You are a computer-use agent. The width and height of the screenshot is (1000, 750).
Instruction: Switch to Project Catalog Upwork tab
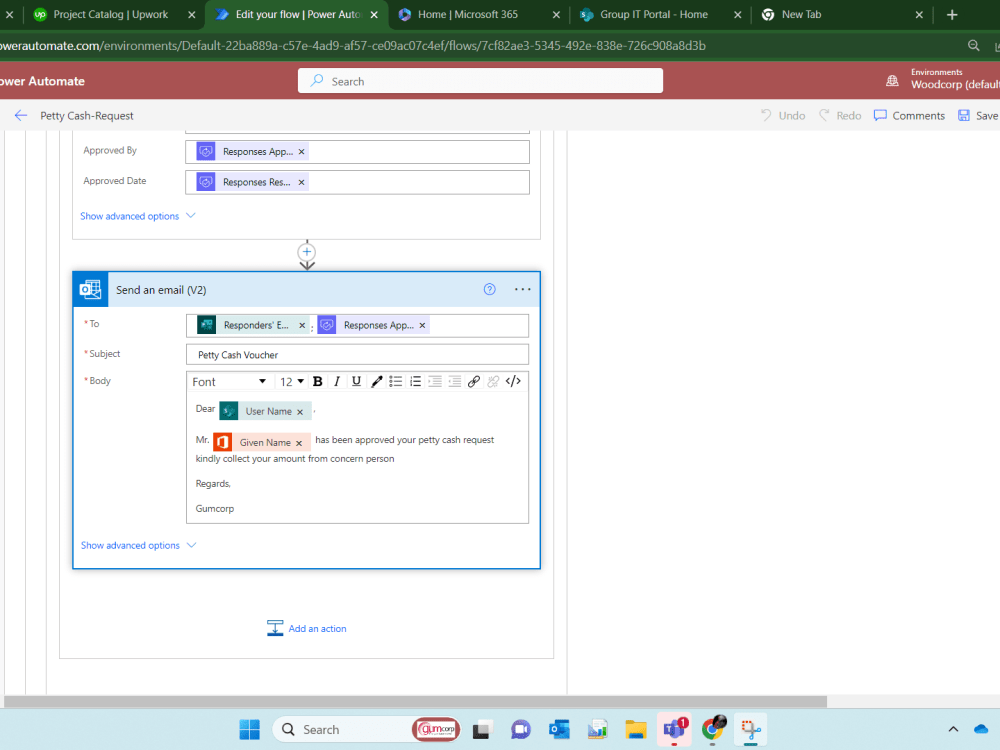click(x=110, y=14)
